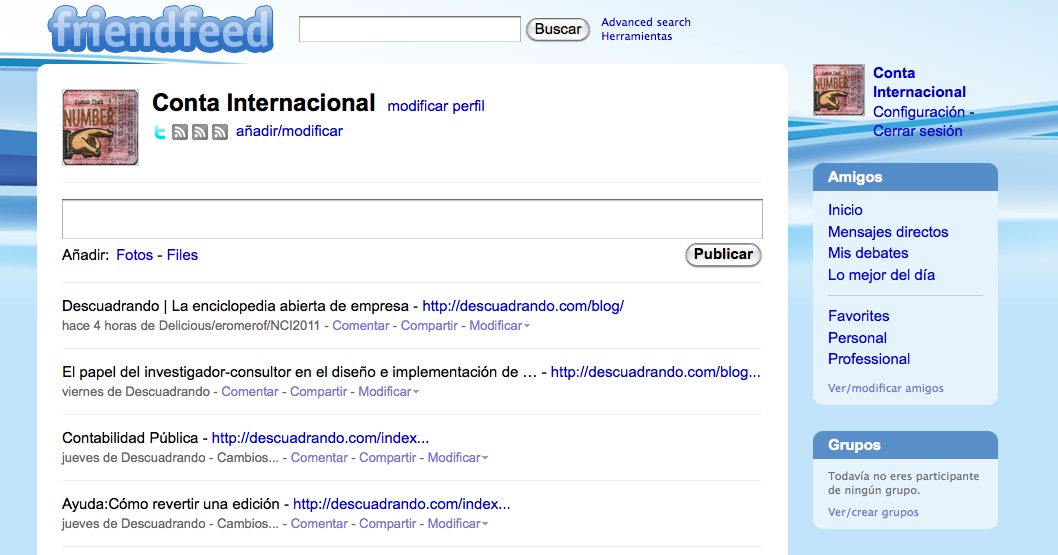Add Fotos to the post
The width and height of the screenshot is (1058, 555).
click(134, 255)
